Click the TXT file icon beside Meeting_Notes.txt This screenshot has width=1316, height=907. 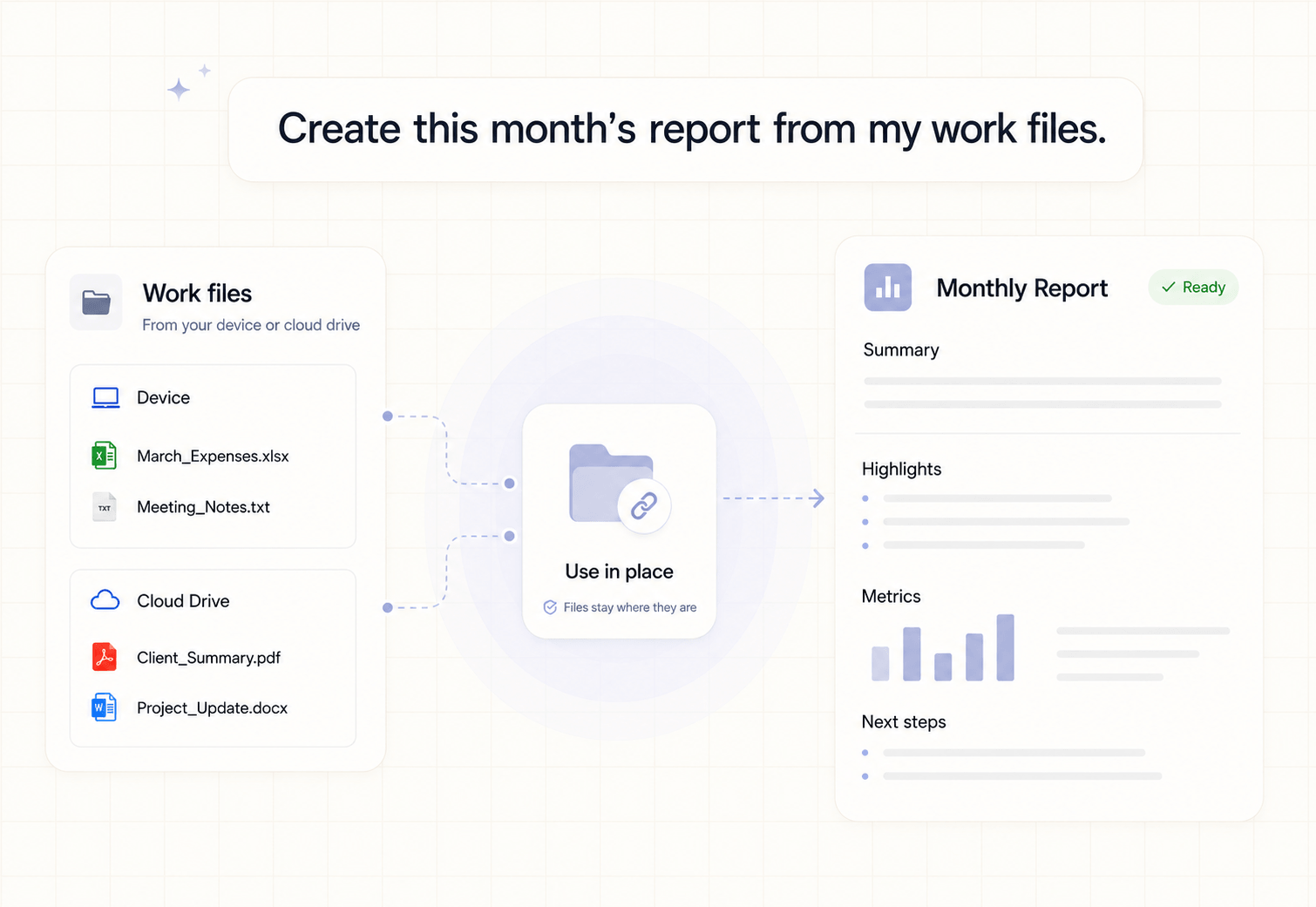click(x=104, y=507)
